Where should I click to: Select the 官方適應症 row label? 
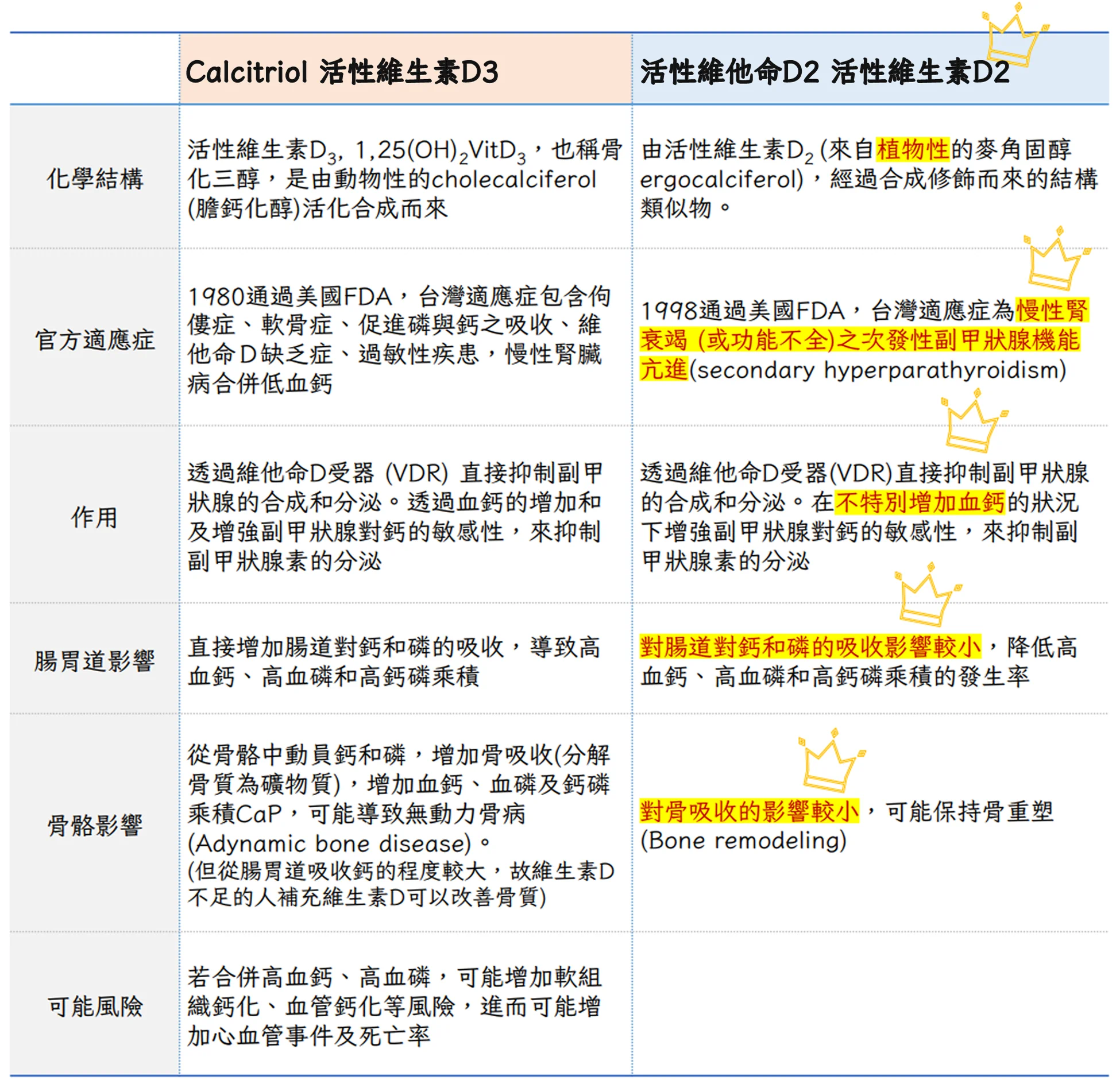[x=95, y=340]
